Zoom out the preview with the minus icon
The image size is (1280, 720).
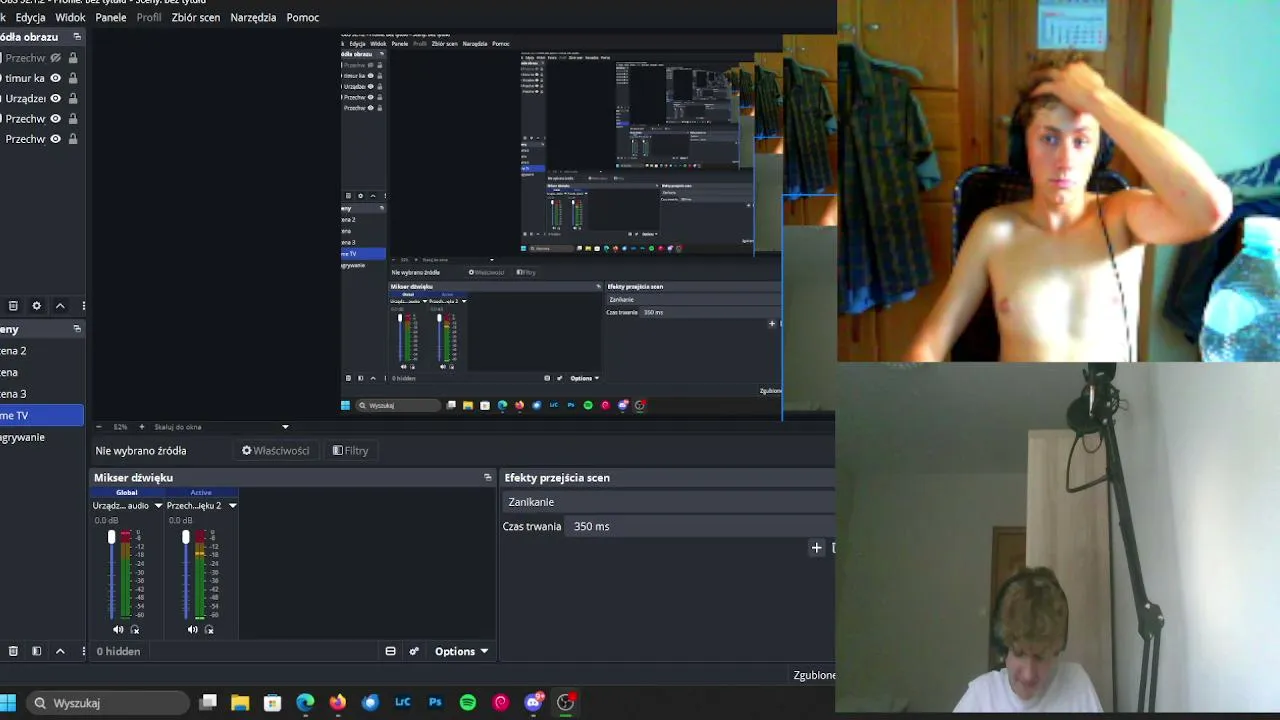click(x=98, y=427)
